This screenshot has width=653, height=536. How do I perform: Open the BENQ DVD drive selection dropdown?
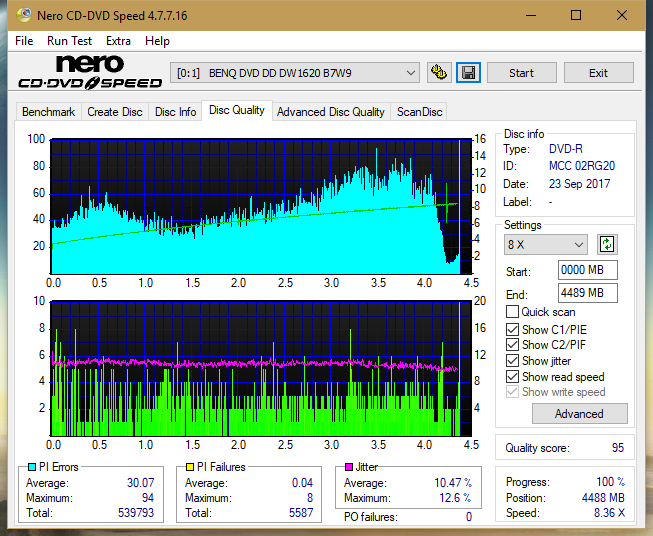(294, 73)
